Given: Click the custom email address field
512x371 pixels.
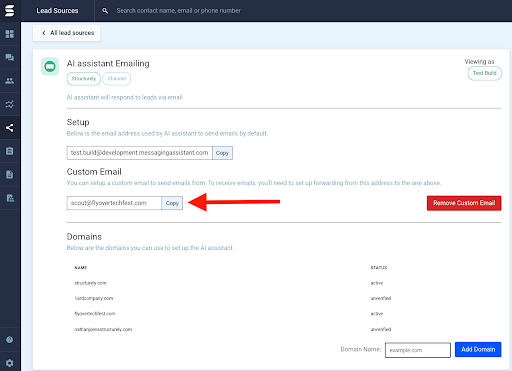Looking at the screenshot, I should click(x=114, y=203).
